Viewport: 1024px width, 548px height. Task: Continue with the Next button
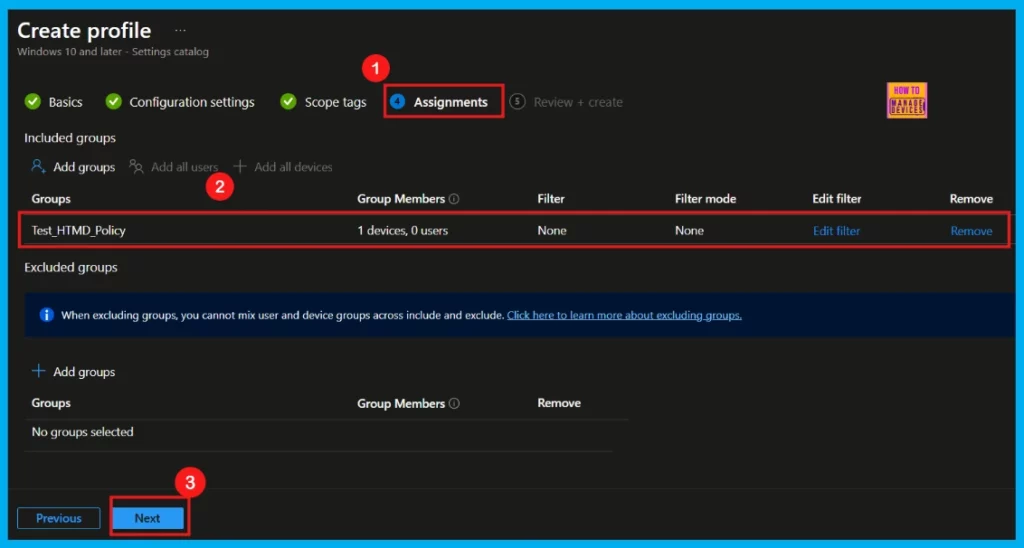(x=148, y=518)
